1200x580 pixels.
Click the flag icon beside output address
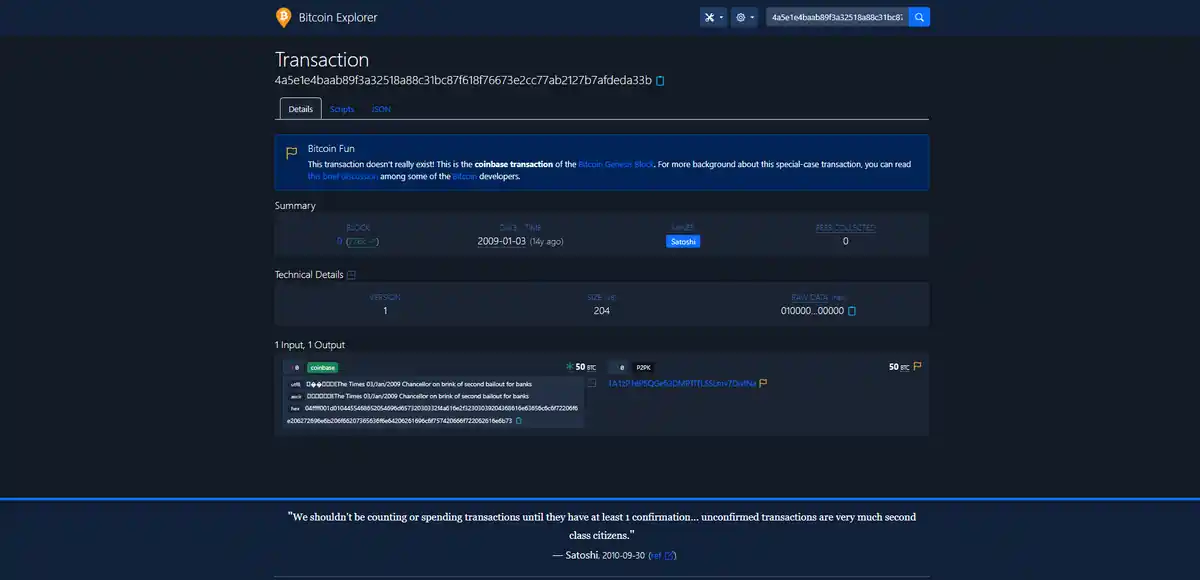[x=763, y=383]
